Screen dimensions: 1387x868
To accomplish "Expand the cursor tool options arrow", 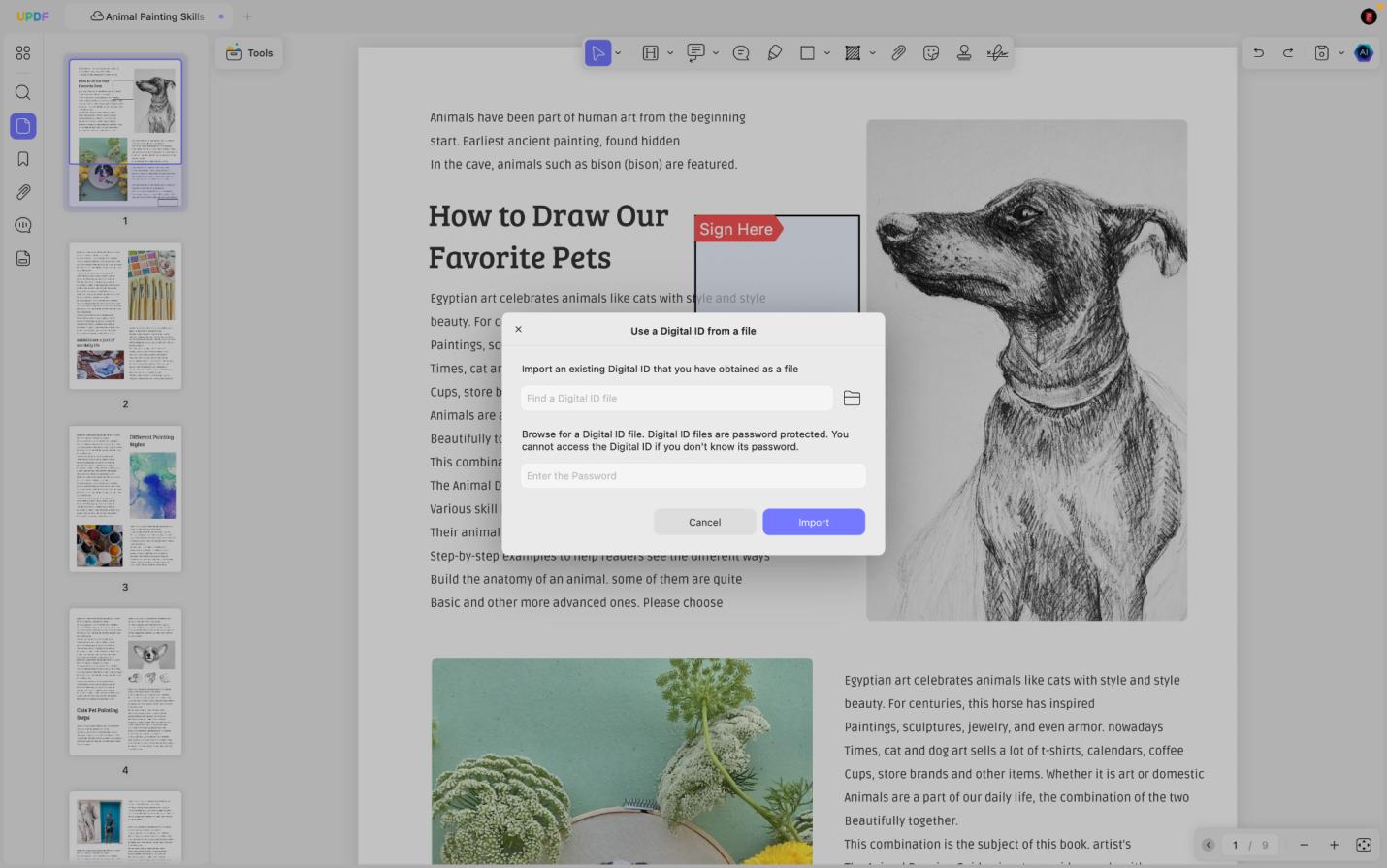I will click(x=618, y=53).
